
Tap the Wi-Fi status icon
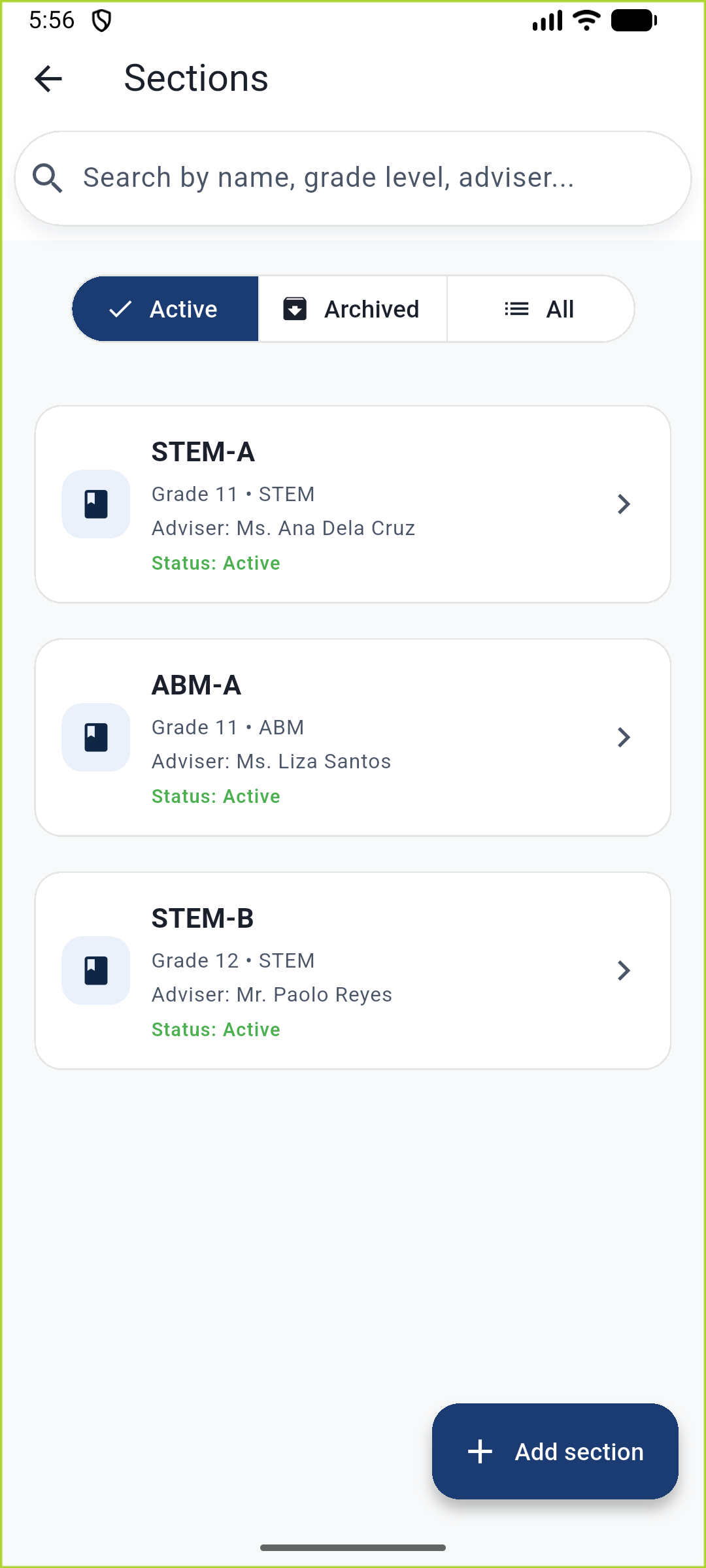(x=586, y=20)
